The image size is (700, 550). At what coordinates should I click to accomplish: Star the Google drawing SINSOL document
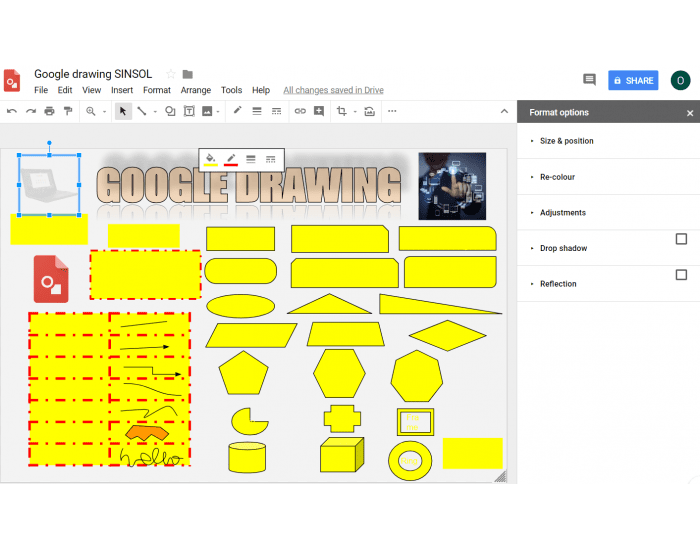point(171,74)
